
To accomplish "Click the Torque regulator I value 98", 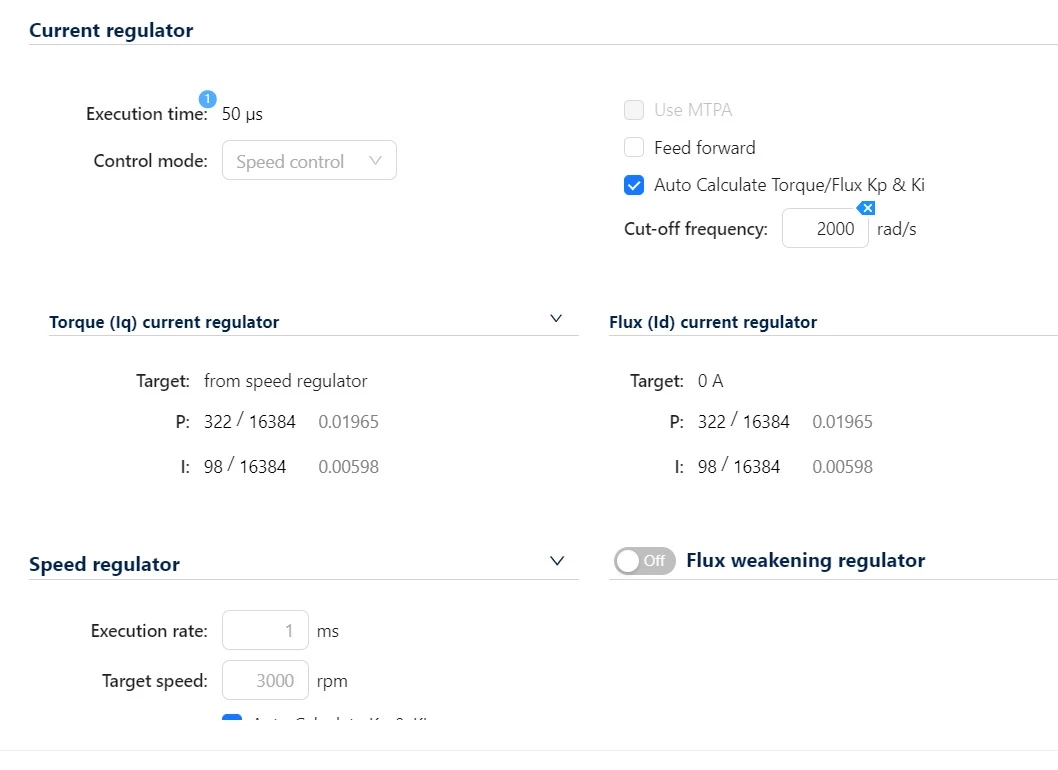I will pos(213,466).
